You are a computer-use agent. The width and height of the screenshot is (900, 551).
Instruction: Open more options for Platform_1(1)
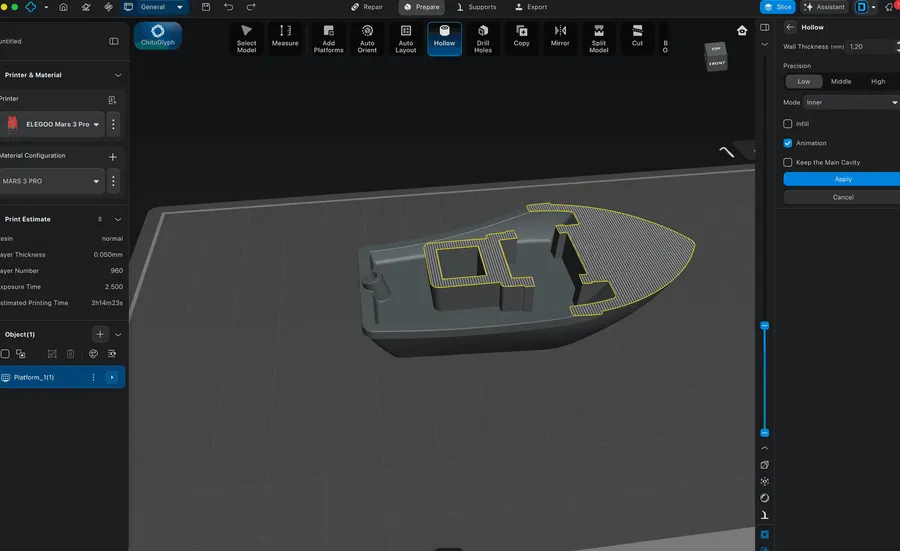tap(93, 377)
